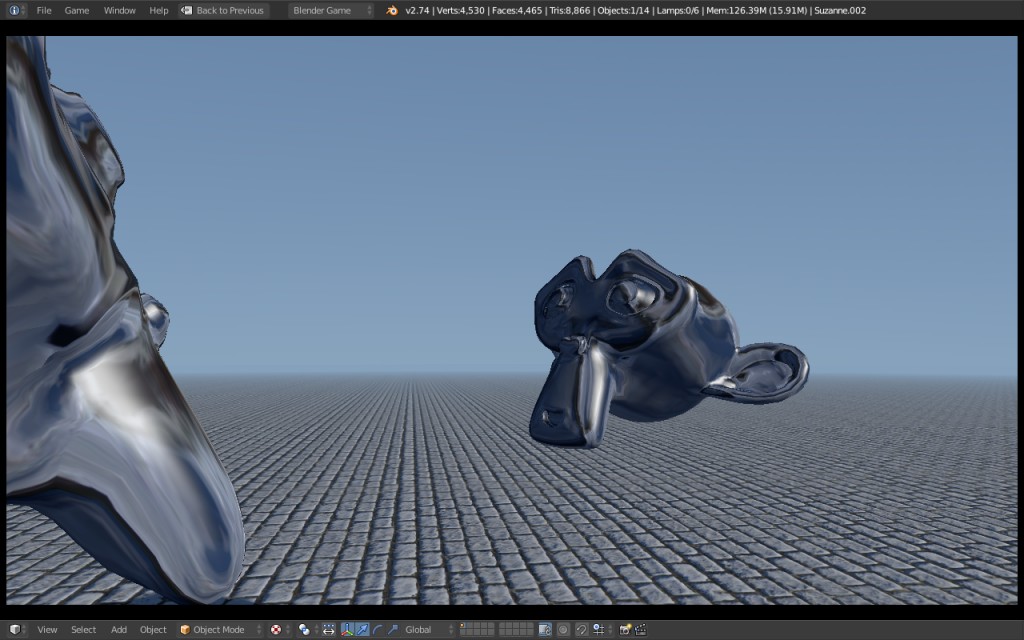The image size is (1024, 640).
Task: Open the Game menu
Action: pyautogui.click(x=76, y=10)
